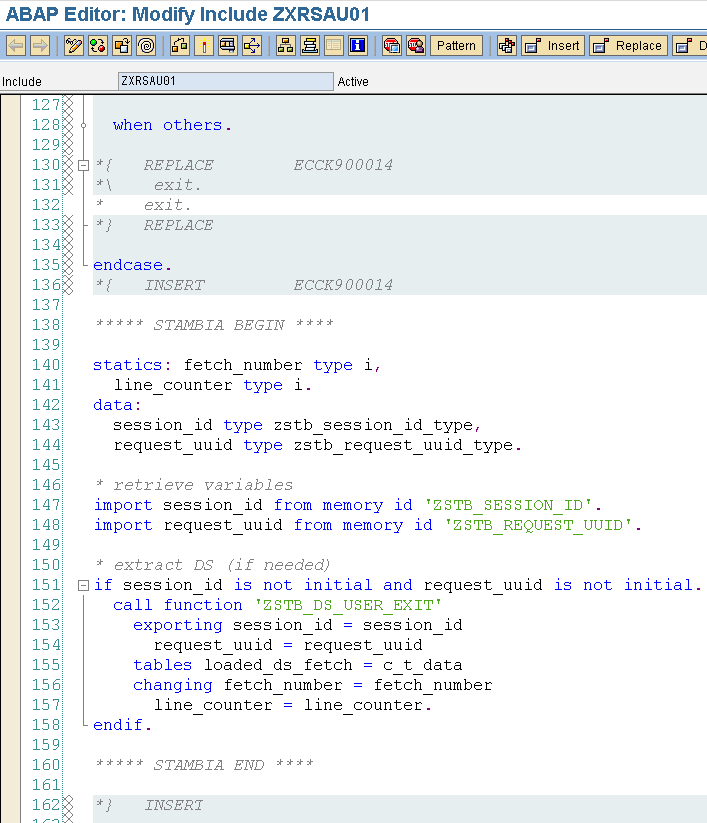Click the '*} INSERT' line 162
Viewport: 707px width, 823px height.
click(x=149, y=805)
